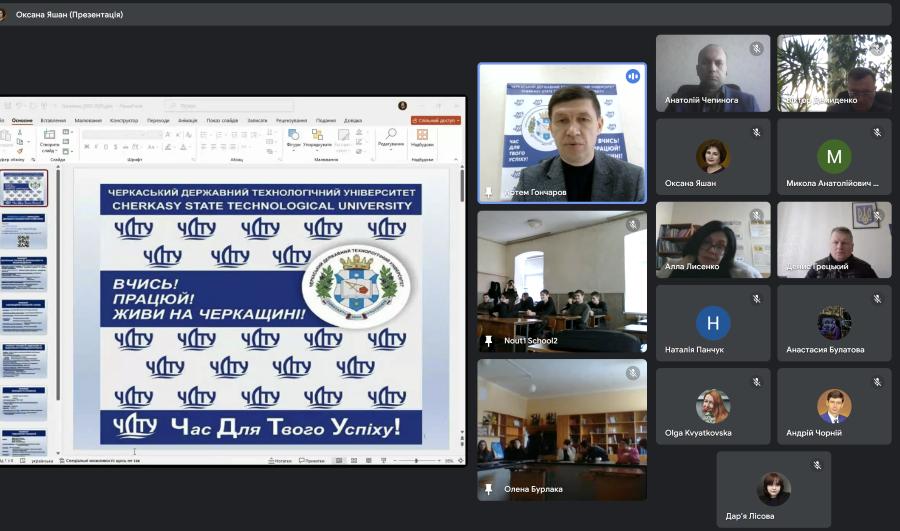Click the Фігури shapes icon
Image resolution: width=900 pixels, height=531 pixels.
point(293,134)
